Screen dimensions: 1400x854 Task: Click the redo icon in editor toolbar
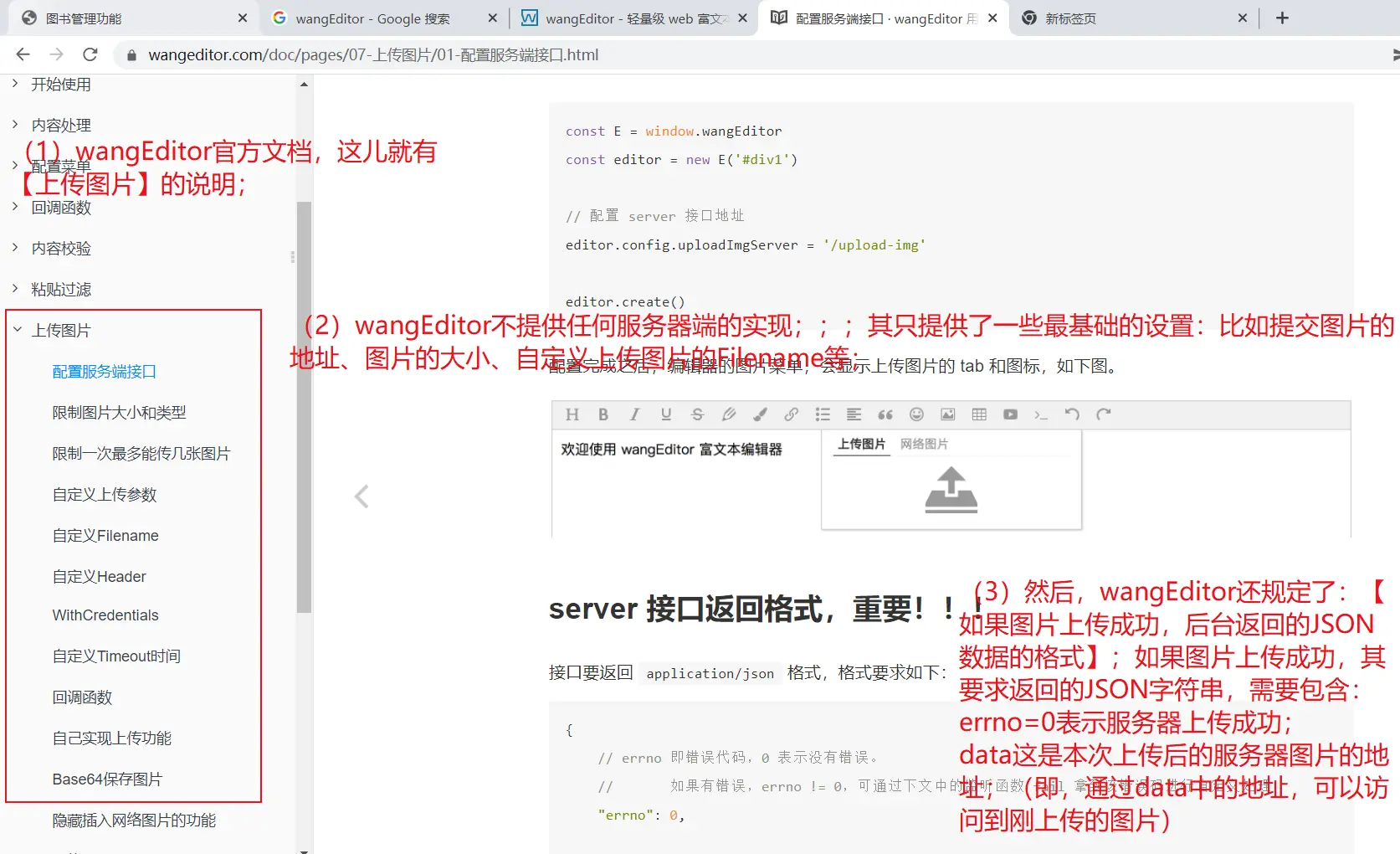click(1104, 414)
